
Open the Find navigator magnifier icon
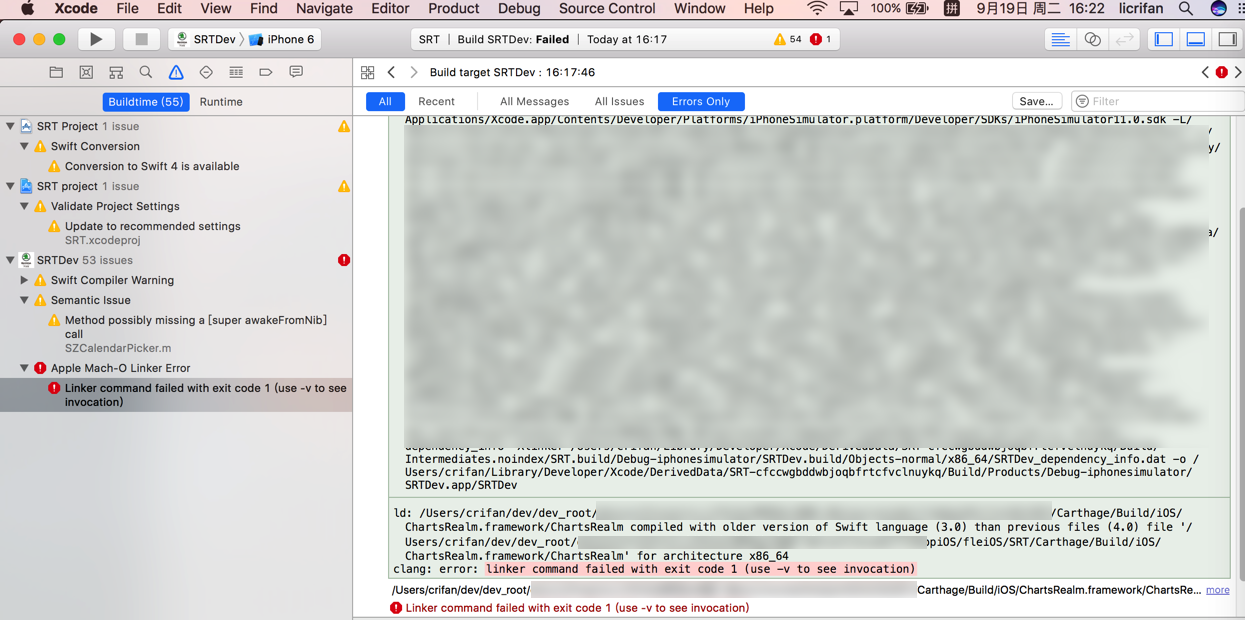point(146,72)
